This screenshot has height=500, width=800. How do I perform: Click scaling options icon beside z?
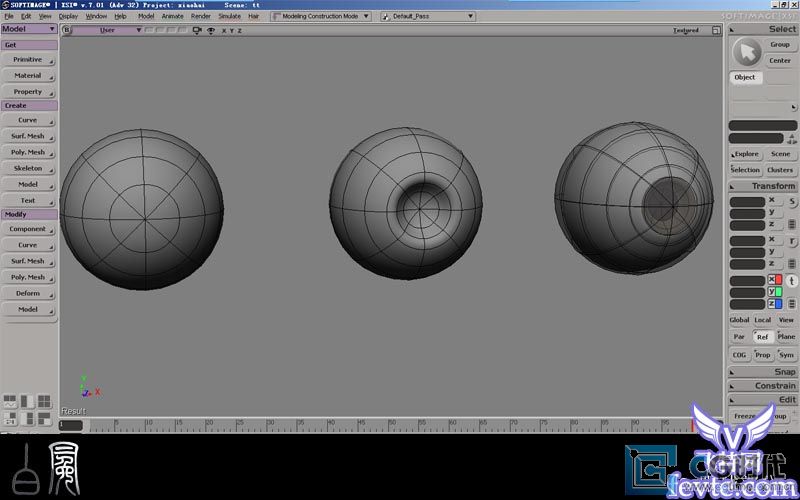(x=792, y=224)
